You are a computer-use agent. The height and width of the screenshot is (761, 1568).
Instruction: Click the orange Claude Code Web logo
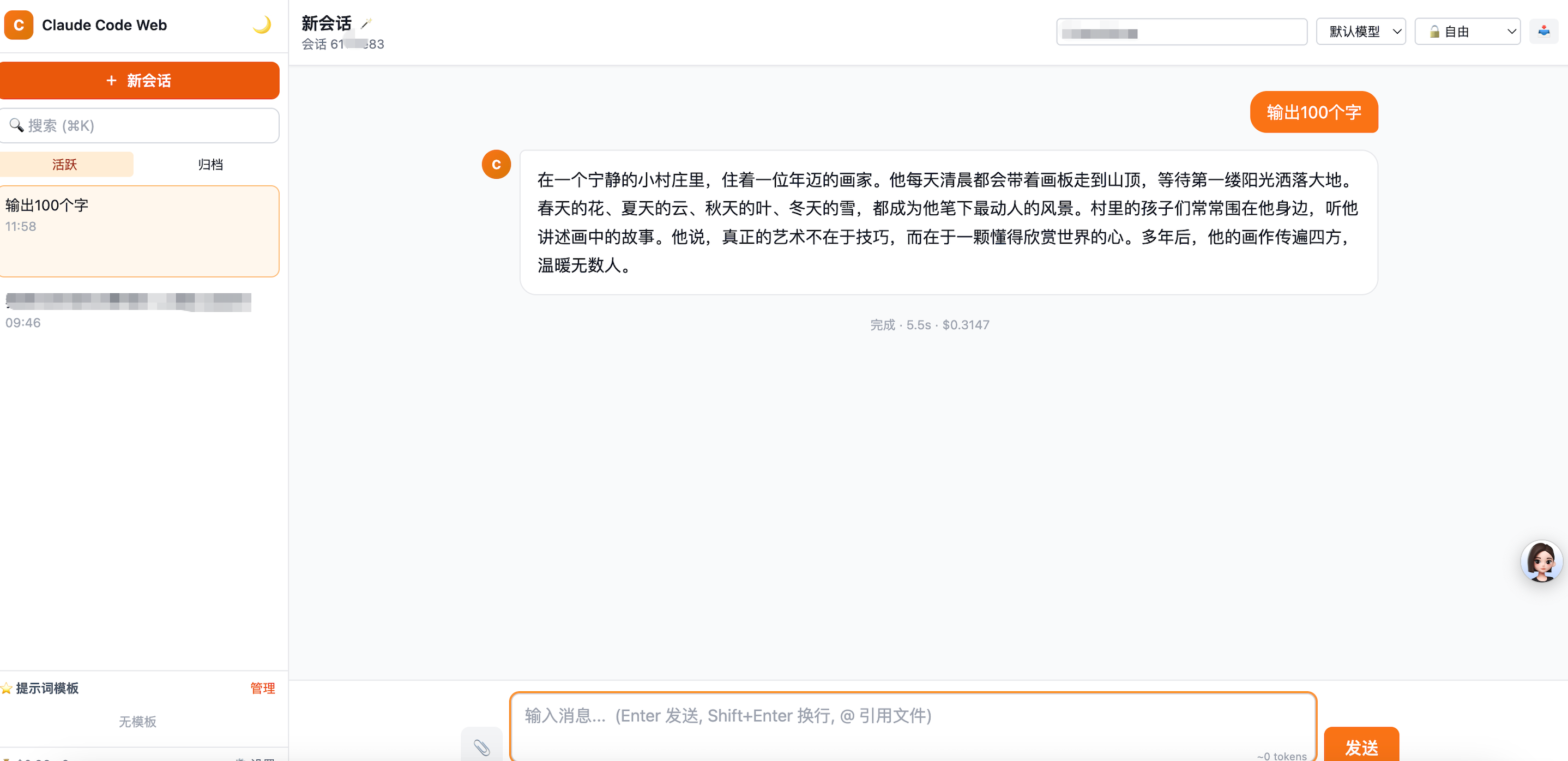point(19,25)
